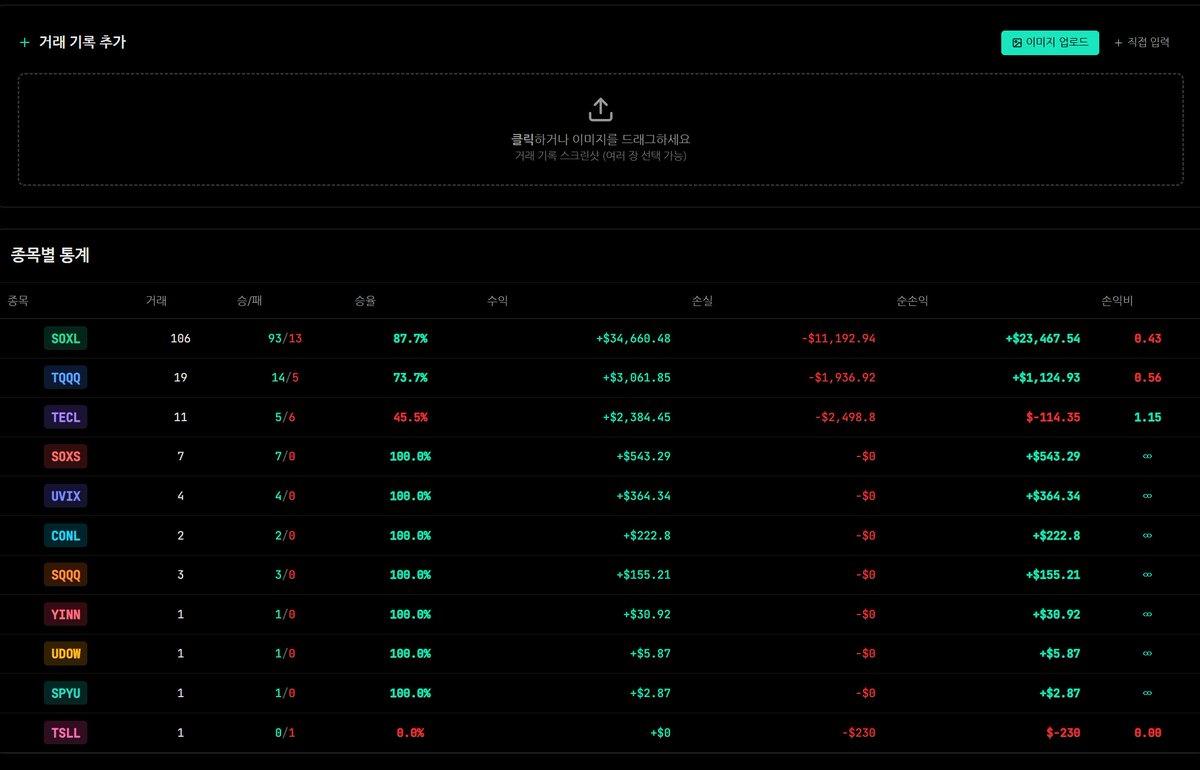Screen dimensions: 1200x770
Task: Click TECL net loss $-114.35
Action: [x=1054, y=417]
